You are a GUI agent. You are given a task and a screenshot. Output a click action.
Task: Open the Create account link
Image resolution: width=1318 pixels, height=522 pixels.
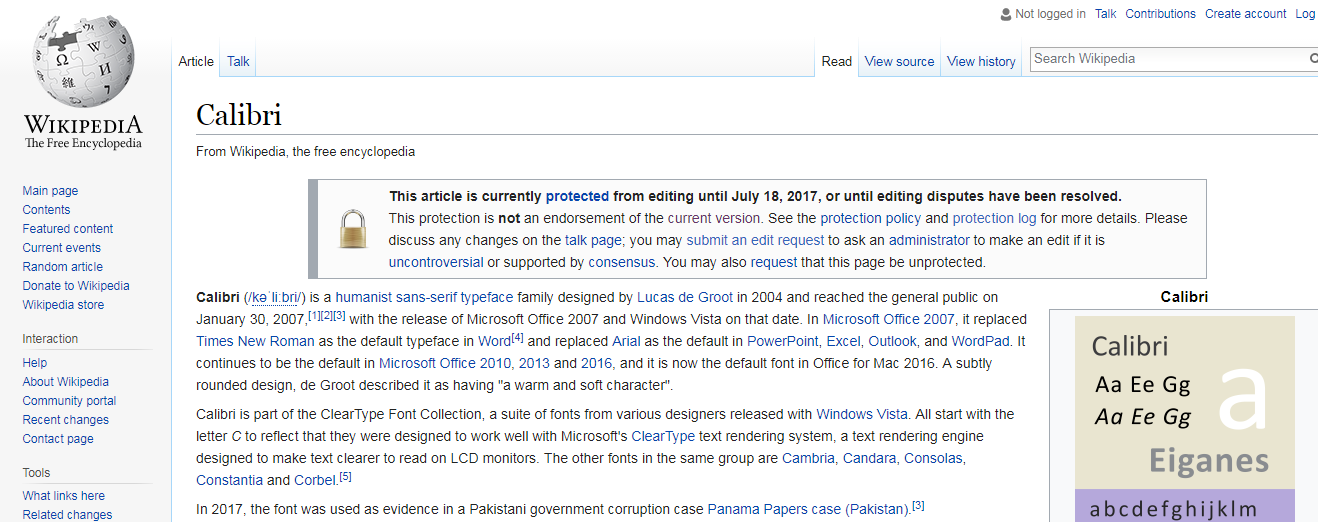tap(1245, 14)
